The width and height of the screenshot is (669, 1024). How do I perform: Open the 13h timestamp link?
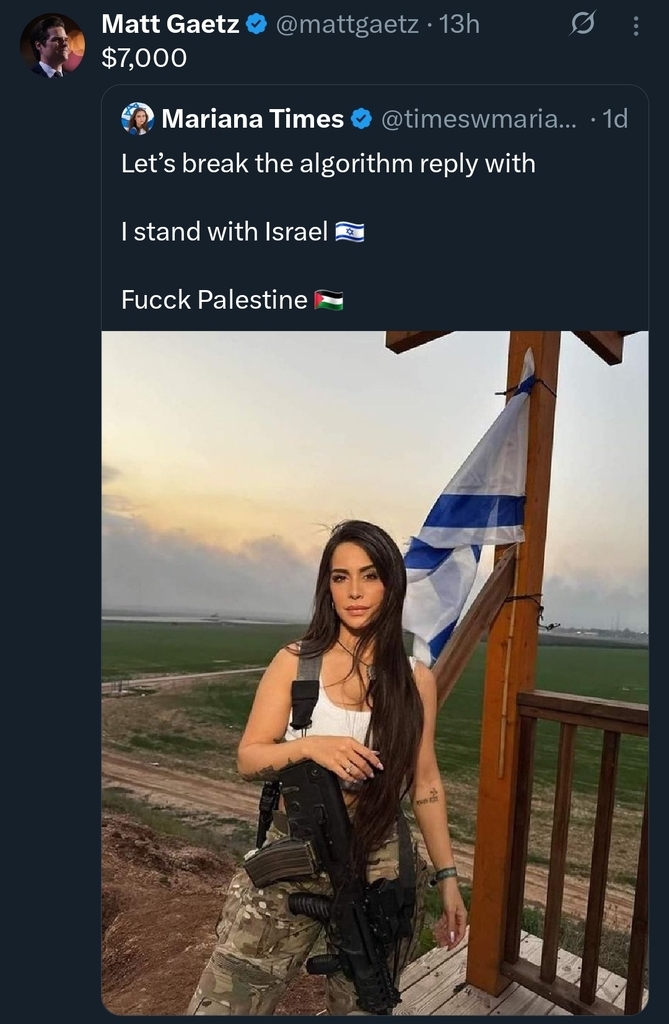click(x=459, y=25)
